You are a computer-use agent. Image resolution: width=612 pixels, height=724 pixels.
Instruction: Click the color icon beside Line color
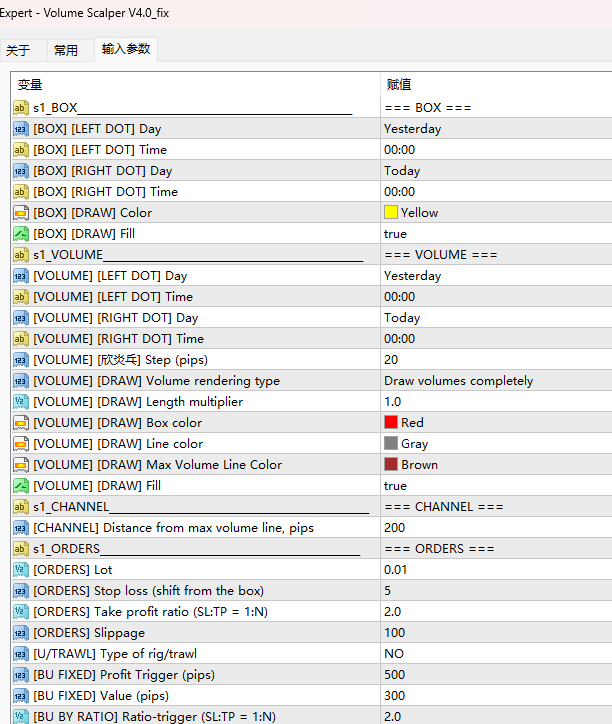21,444
